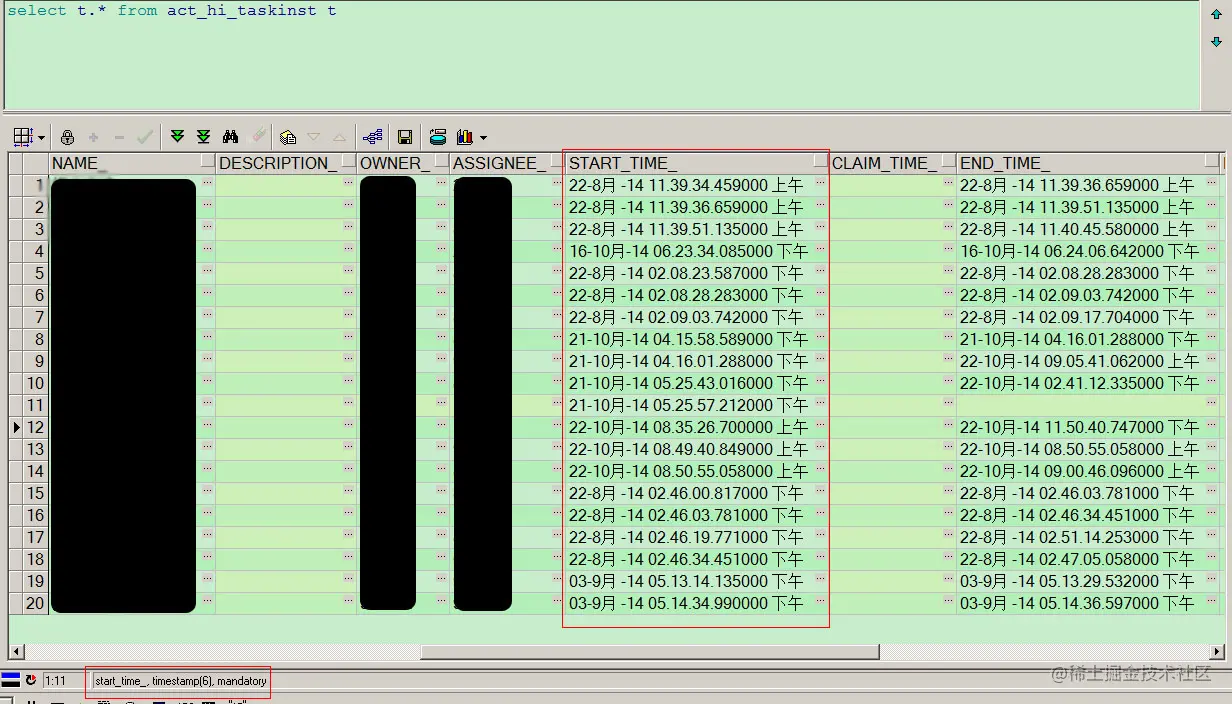Open the ASSIGNEE_ ellipsis button in row 18
This screenshot has width=1232, height=704.
pos(556,557)
